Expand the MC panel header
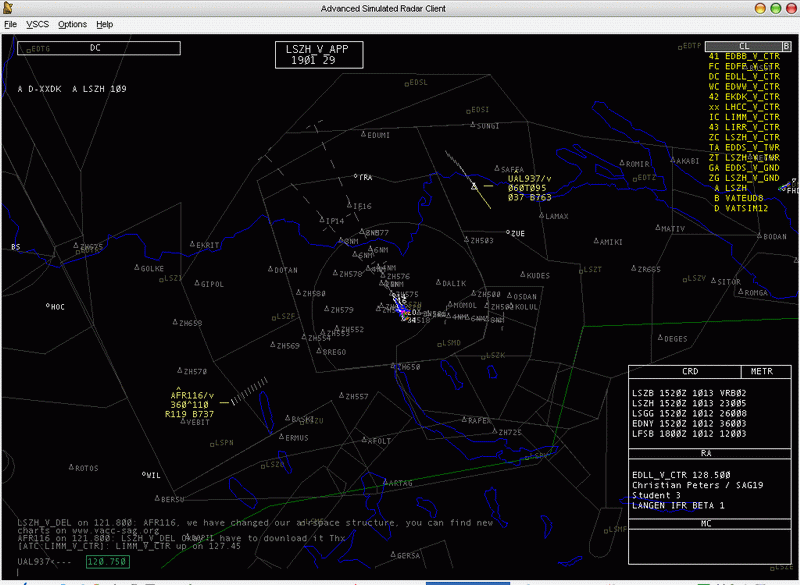 click(706, 523)
